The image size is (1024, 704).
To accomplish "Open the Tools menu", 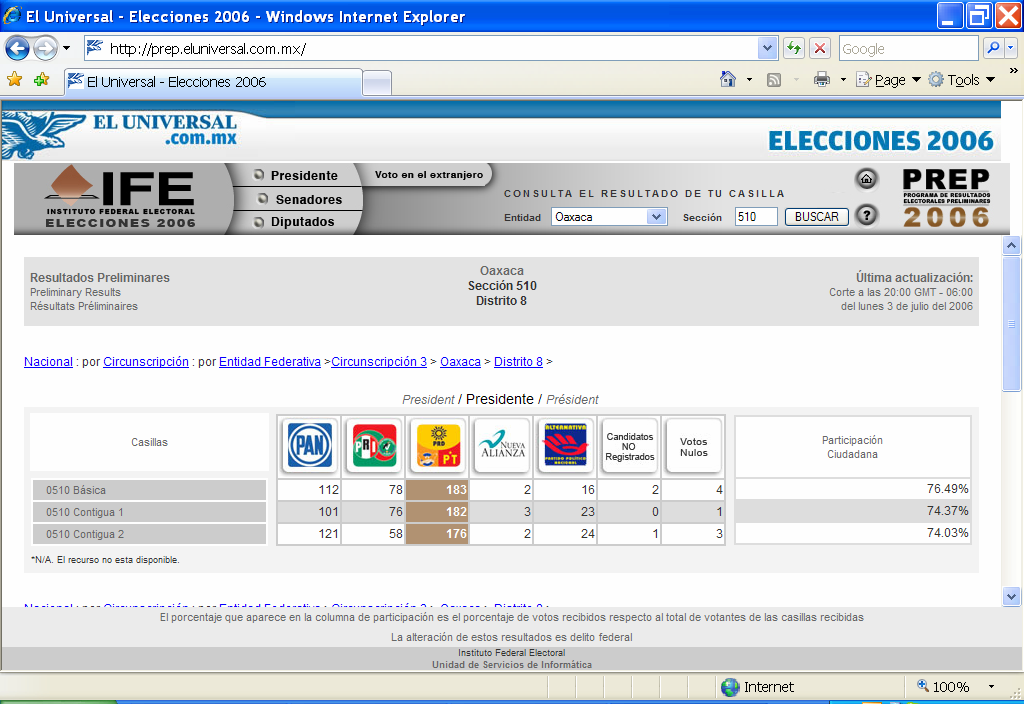I will click(x=962, y=80).
